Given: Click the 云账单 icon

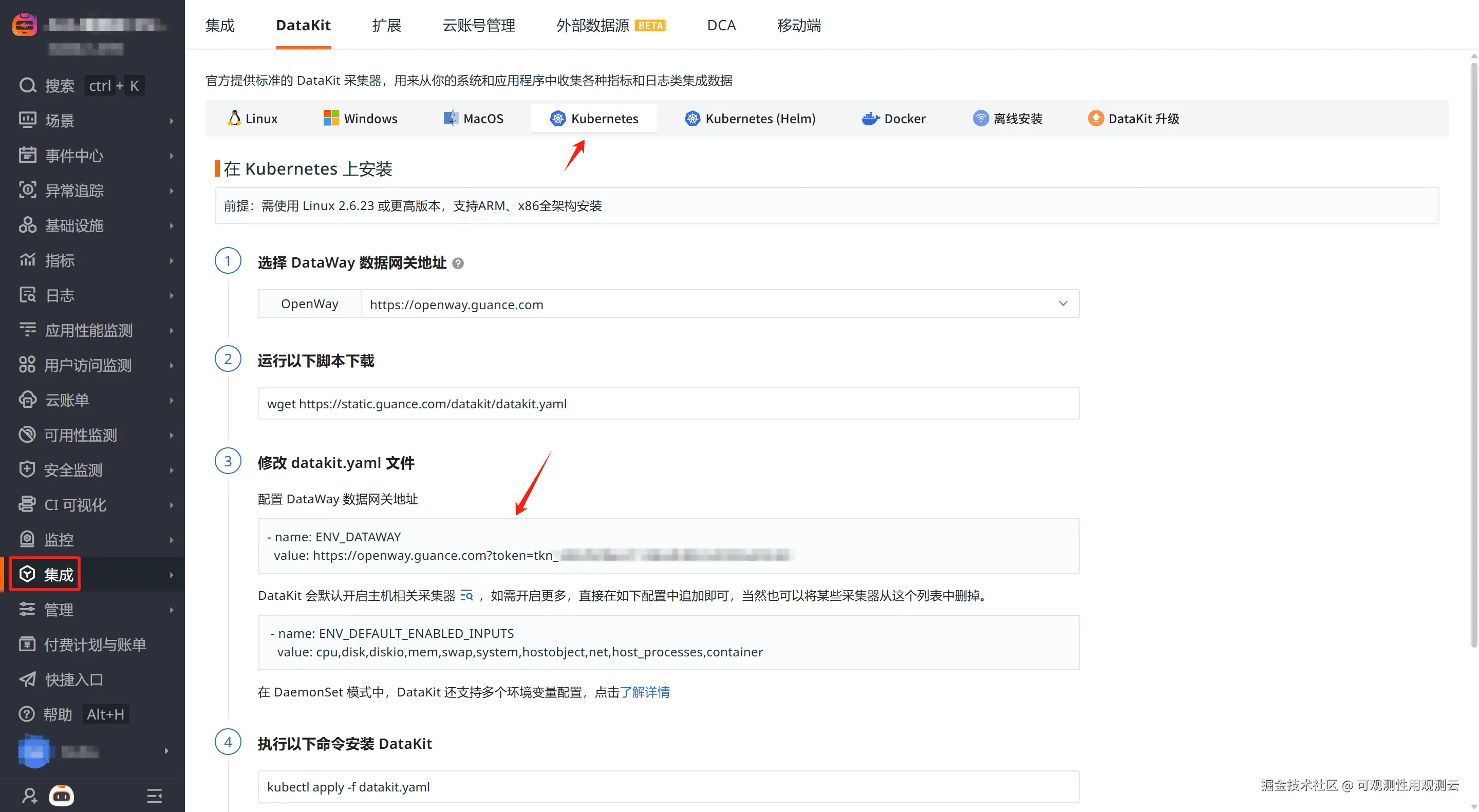Looking at the screenshot, I should [28, 400].
